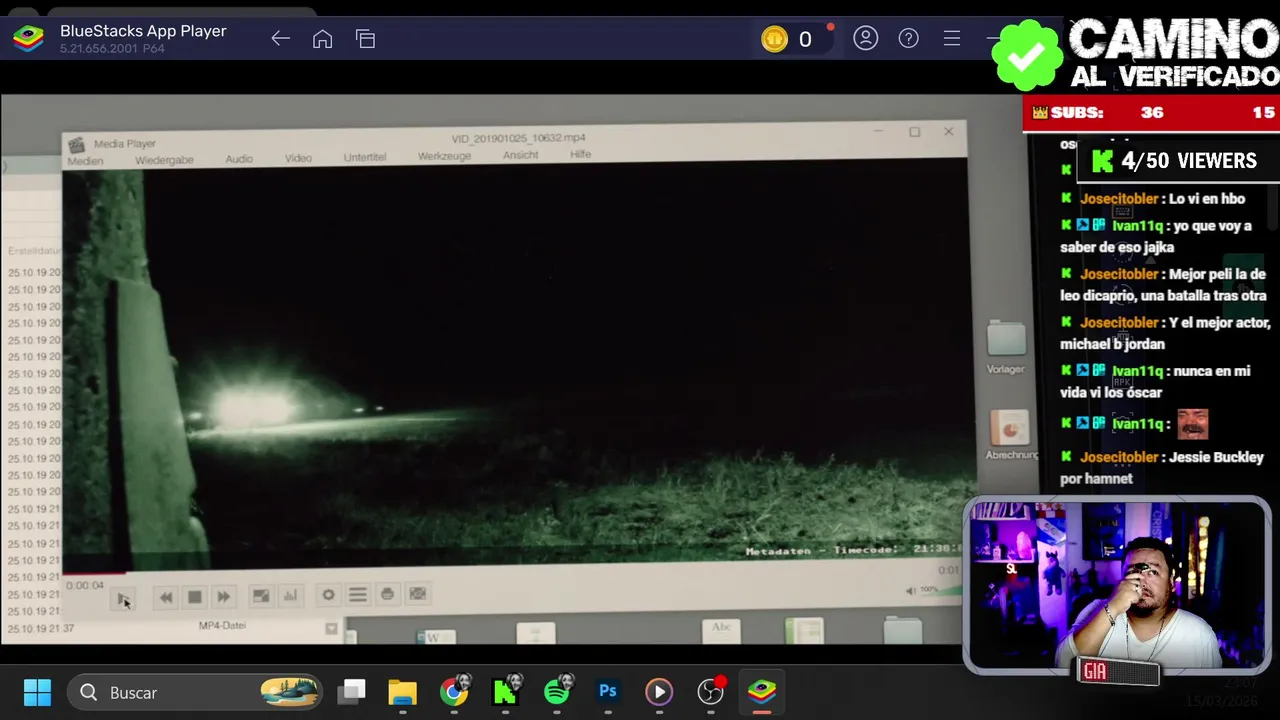This screenshot has width=1280, height=720.
Task: Click Josecitobler's message 'Jessie Buckley por hamnet'
Action: (x=1162, y=467)
